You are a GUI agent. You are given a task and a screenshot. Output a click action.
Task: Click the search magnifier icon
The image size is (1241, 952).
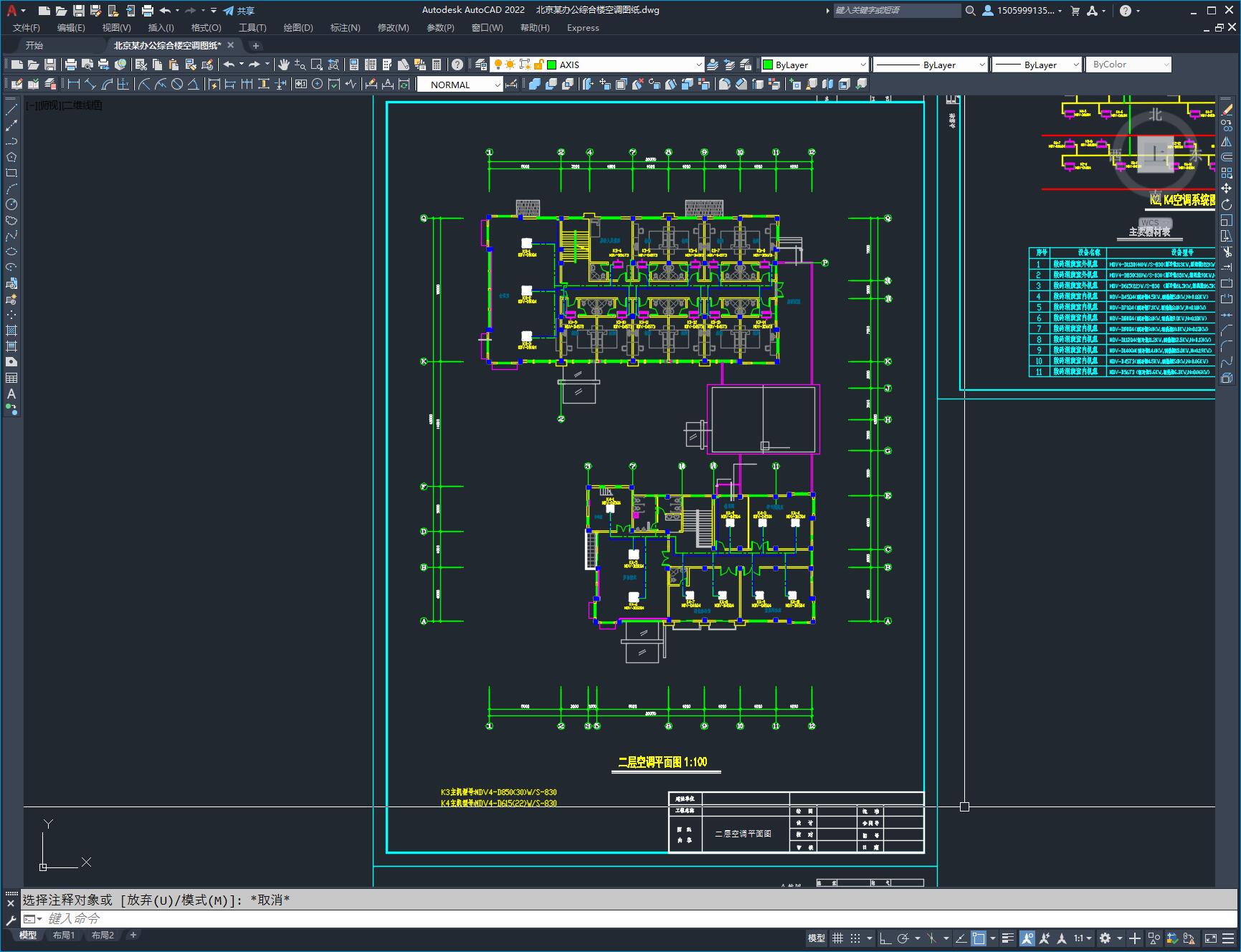click(971, 11)
